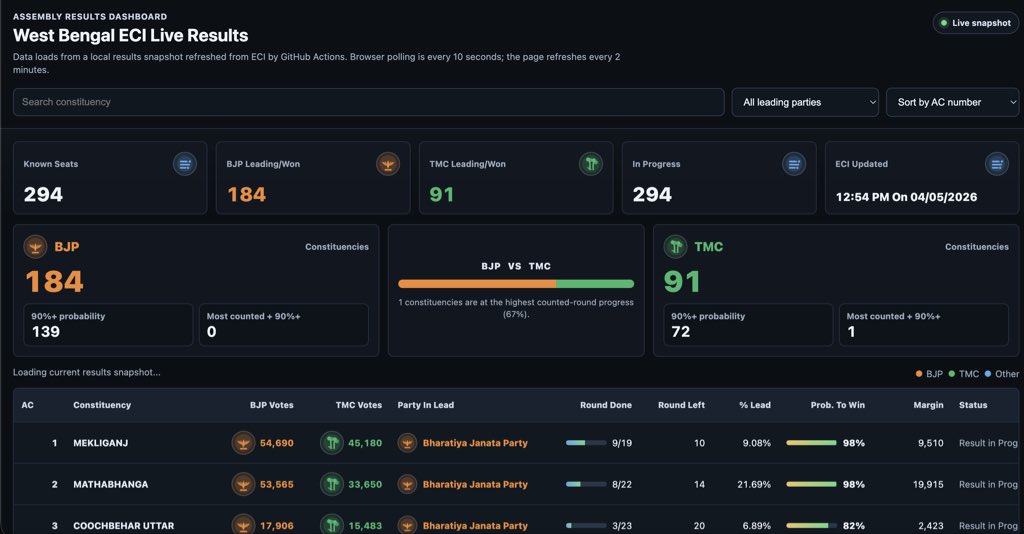The width and height of the screenshot is (1024, 534).
Task: Click the MATHABHANGA constituency name
Action: [110, 484]
